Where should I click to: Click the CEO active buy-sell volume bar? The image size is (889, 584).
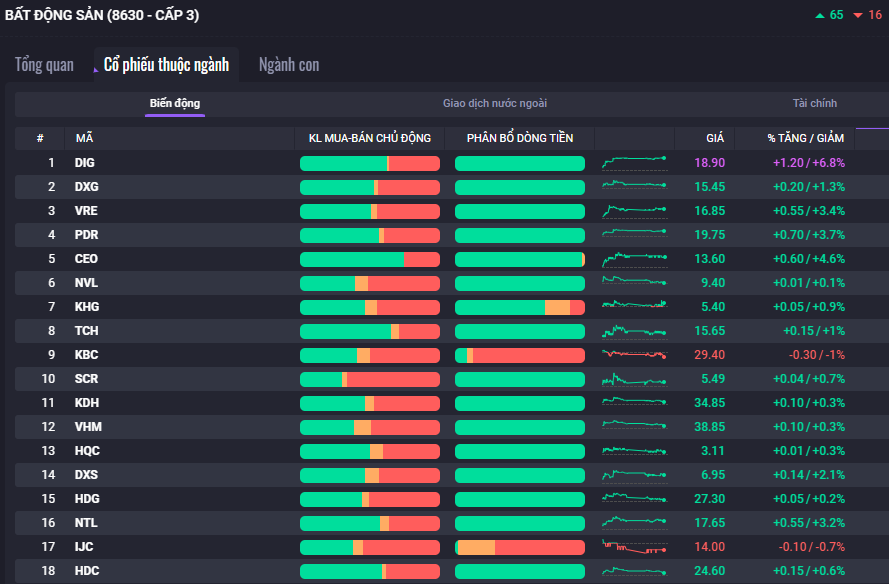coord(369,259)
